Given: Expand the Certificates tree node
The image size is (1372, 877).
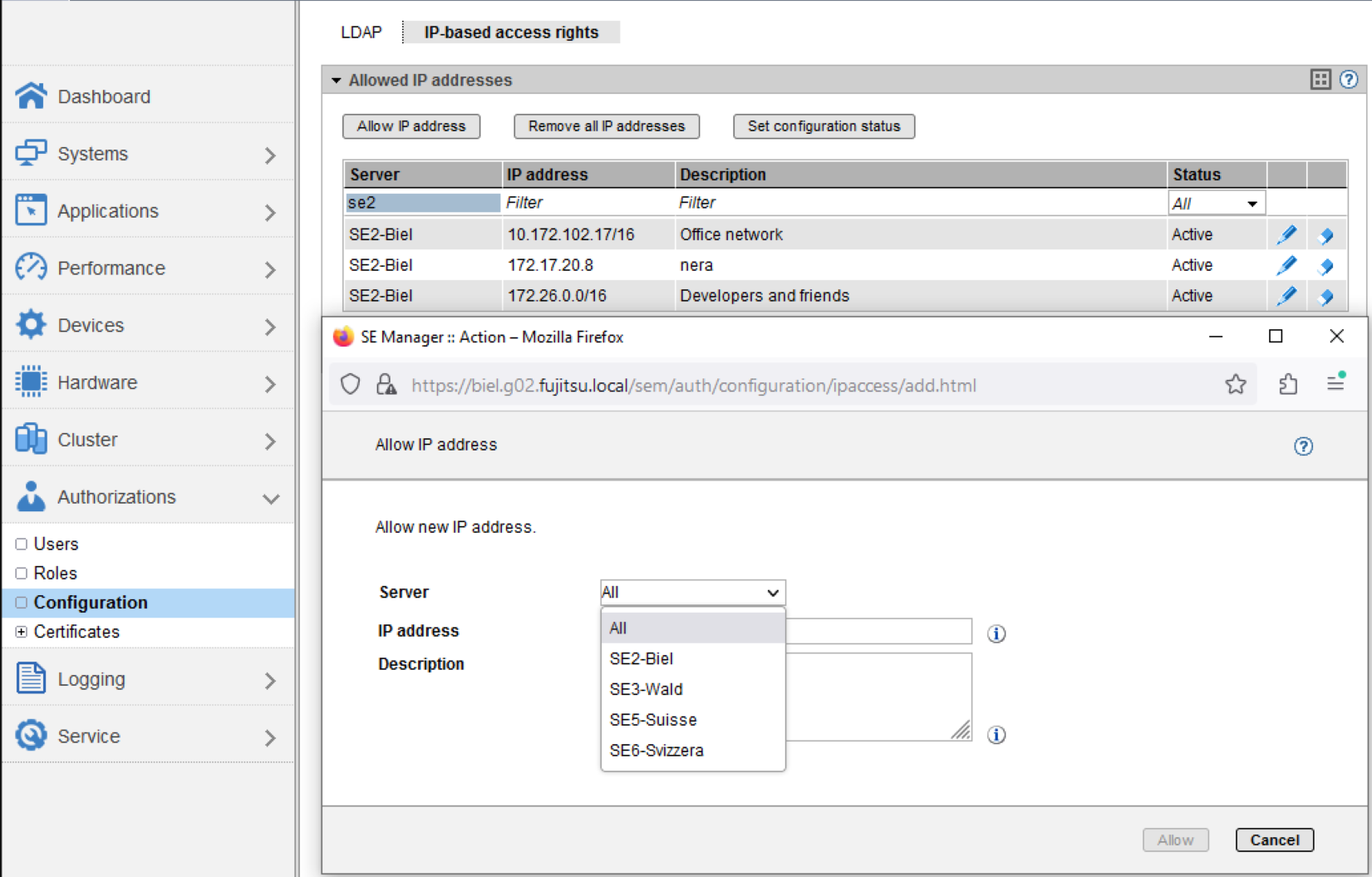Looking at the screenshot, I should pos(22,632).
